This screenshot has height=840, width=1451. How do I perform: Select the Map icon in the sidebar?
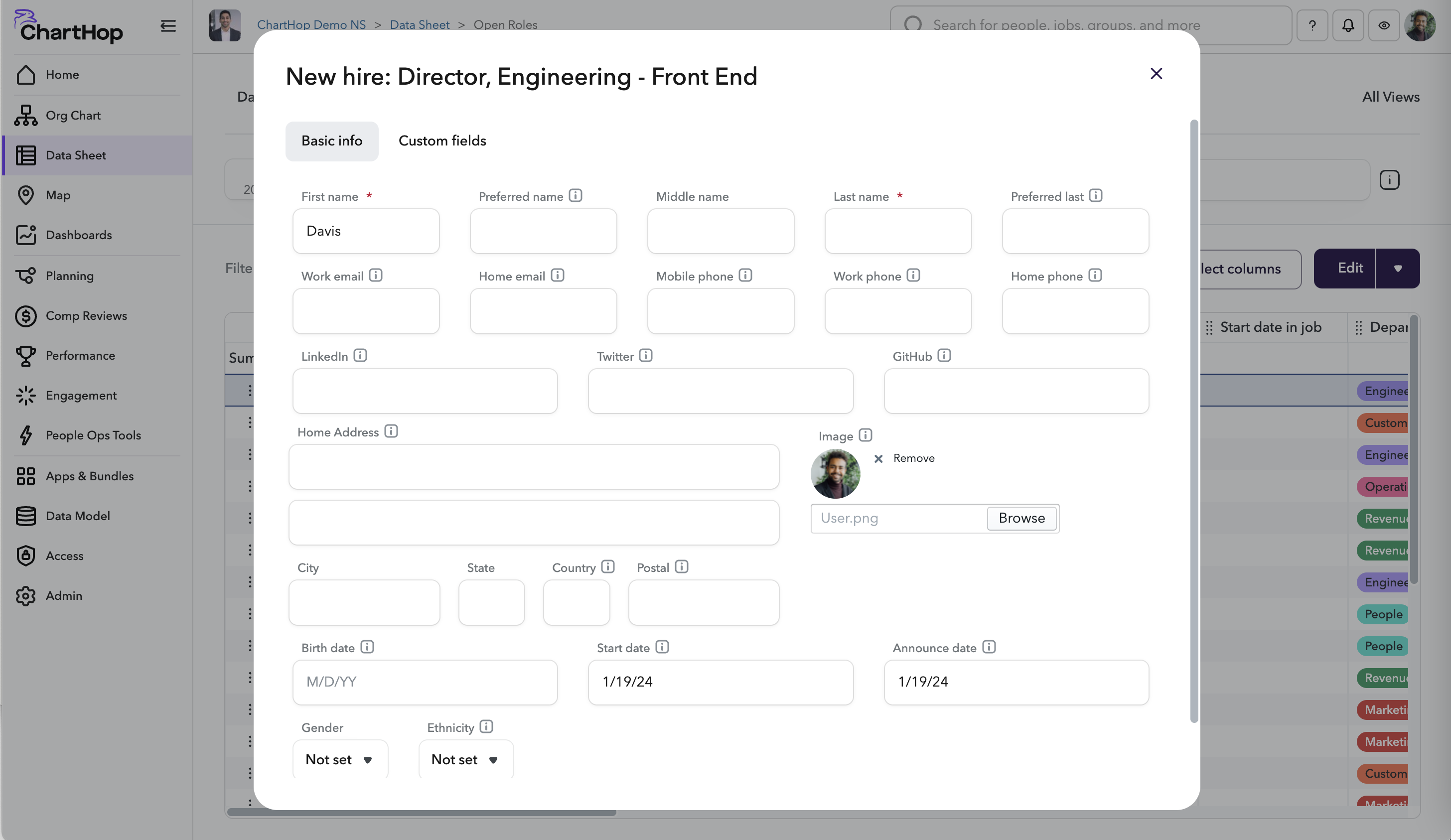click(x=25, y=195)
